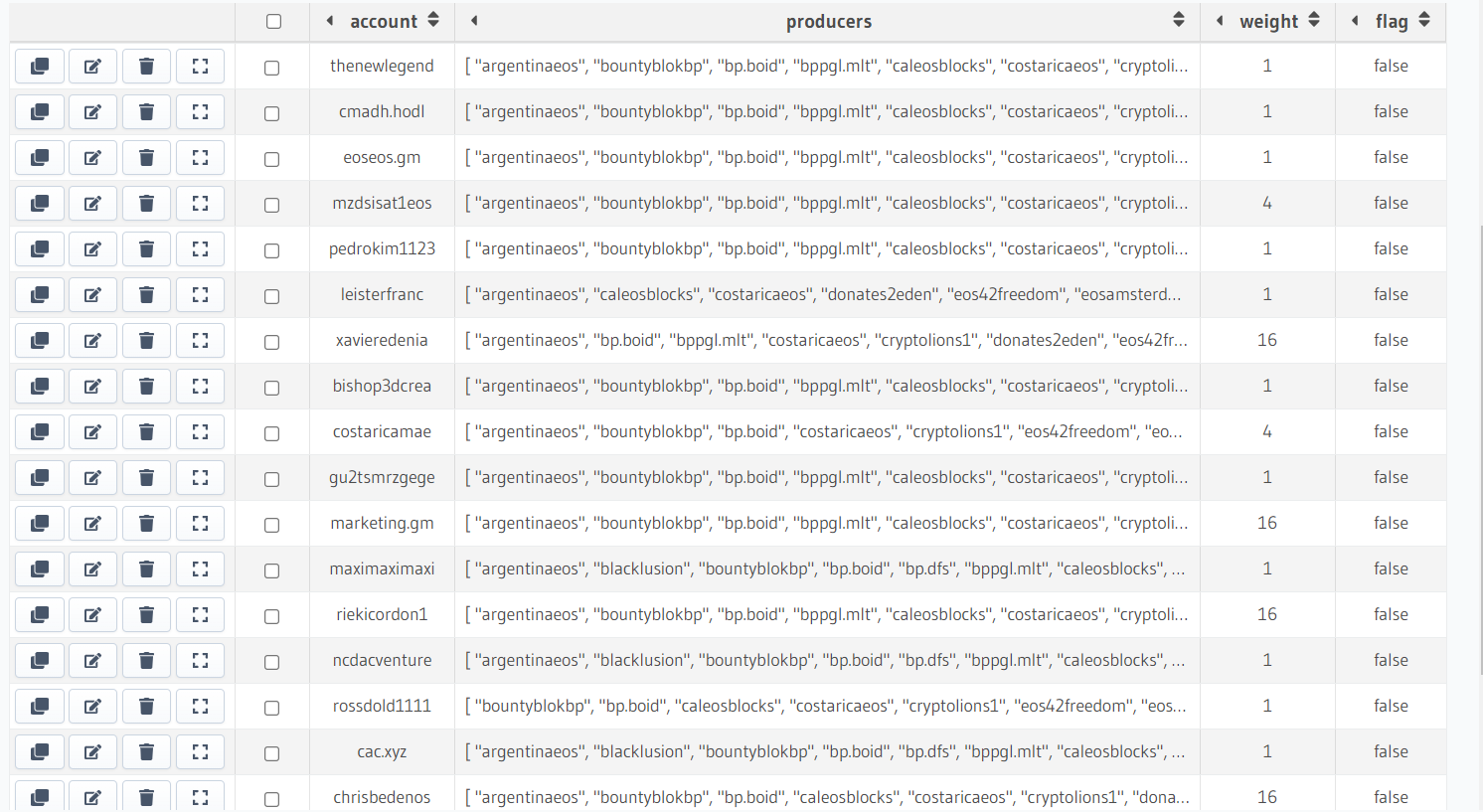1483x812 pixels.
Task: Click the weight column header label
Action: click(1268, 22)
